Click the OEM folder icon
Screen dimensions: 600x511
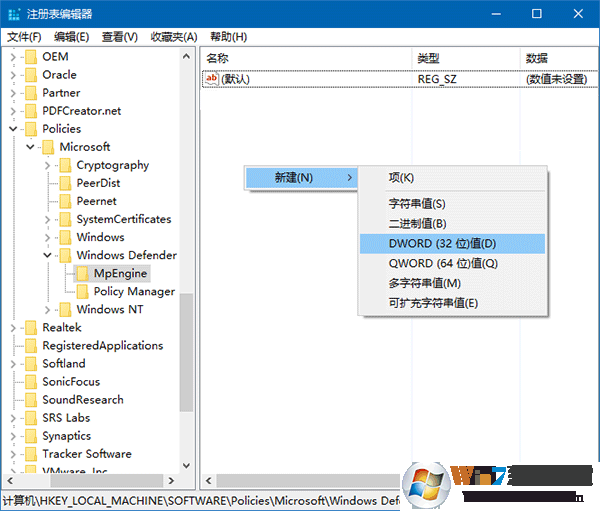pos(31,57)
